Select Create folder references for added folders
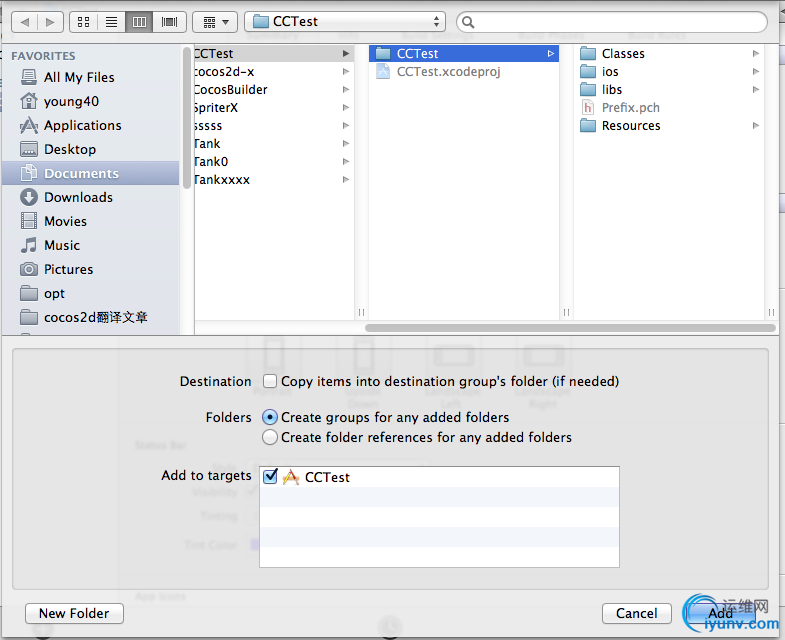 coord(270,437)
